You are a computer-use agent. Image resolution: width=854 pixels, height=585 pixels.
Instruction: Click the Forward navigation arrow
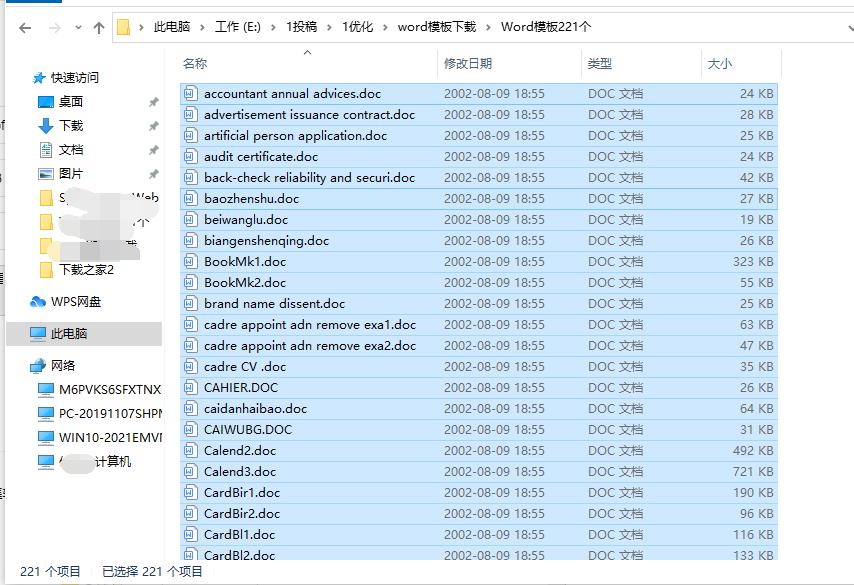click(x=52, y=28)
